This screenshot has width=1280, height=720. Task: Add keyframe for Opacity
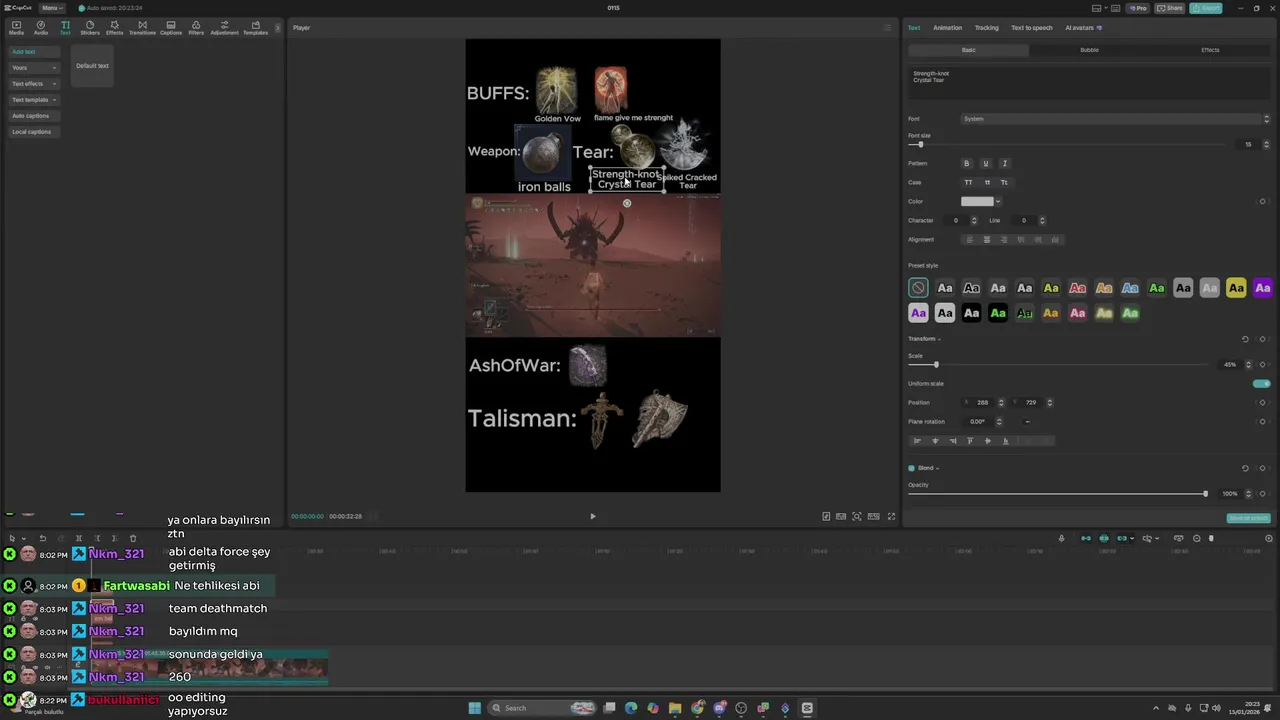click(1262, 493)
